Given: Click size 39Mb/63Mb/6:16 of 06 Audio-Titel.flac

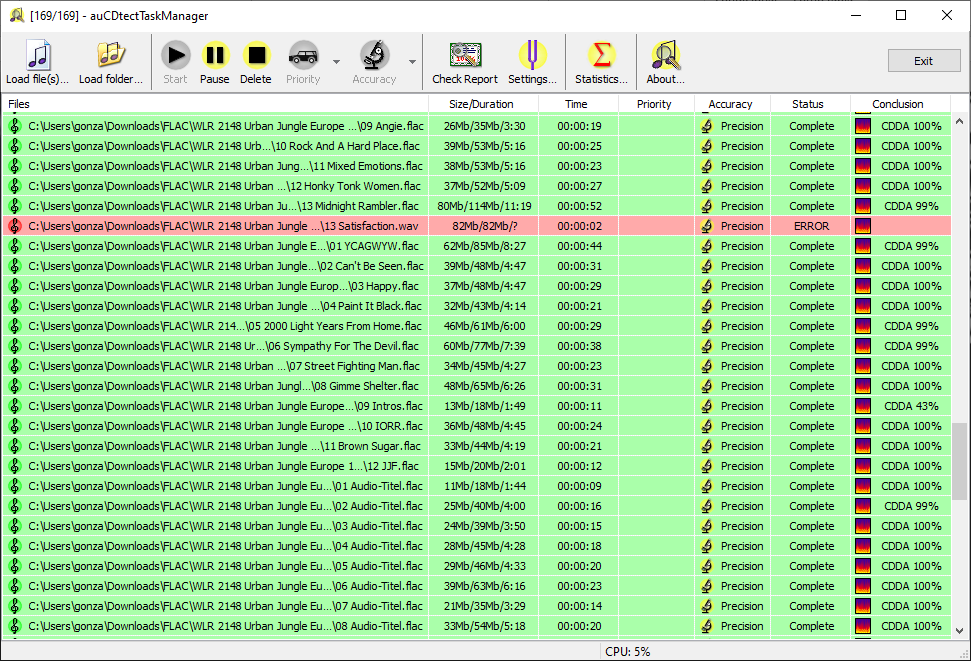Looking at the screenshot, I should tap(484, 586).
